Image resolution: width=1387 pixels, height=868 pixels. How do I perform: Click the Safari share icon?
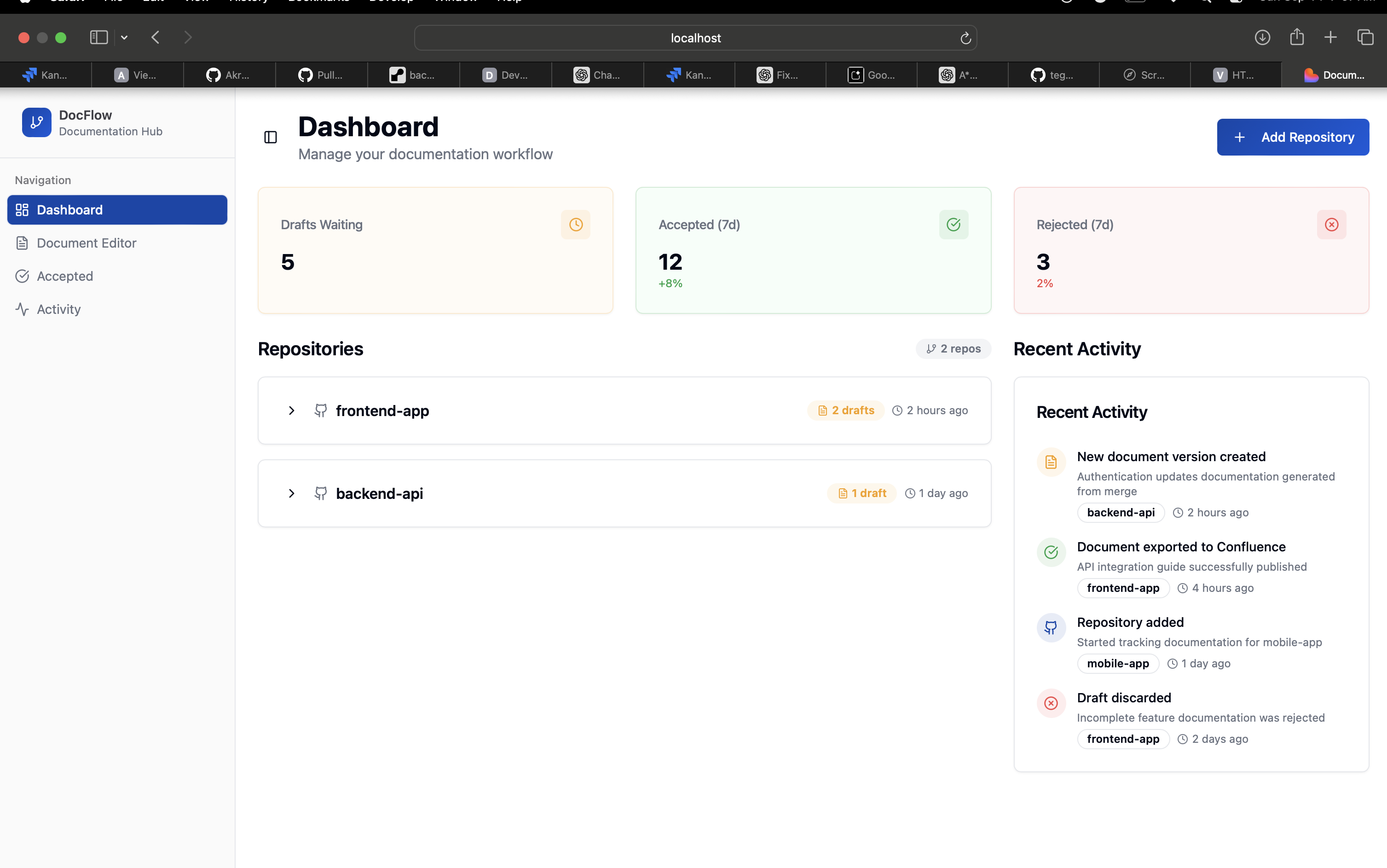tap(1296, 38)
